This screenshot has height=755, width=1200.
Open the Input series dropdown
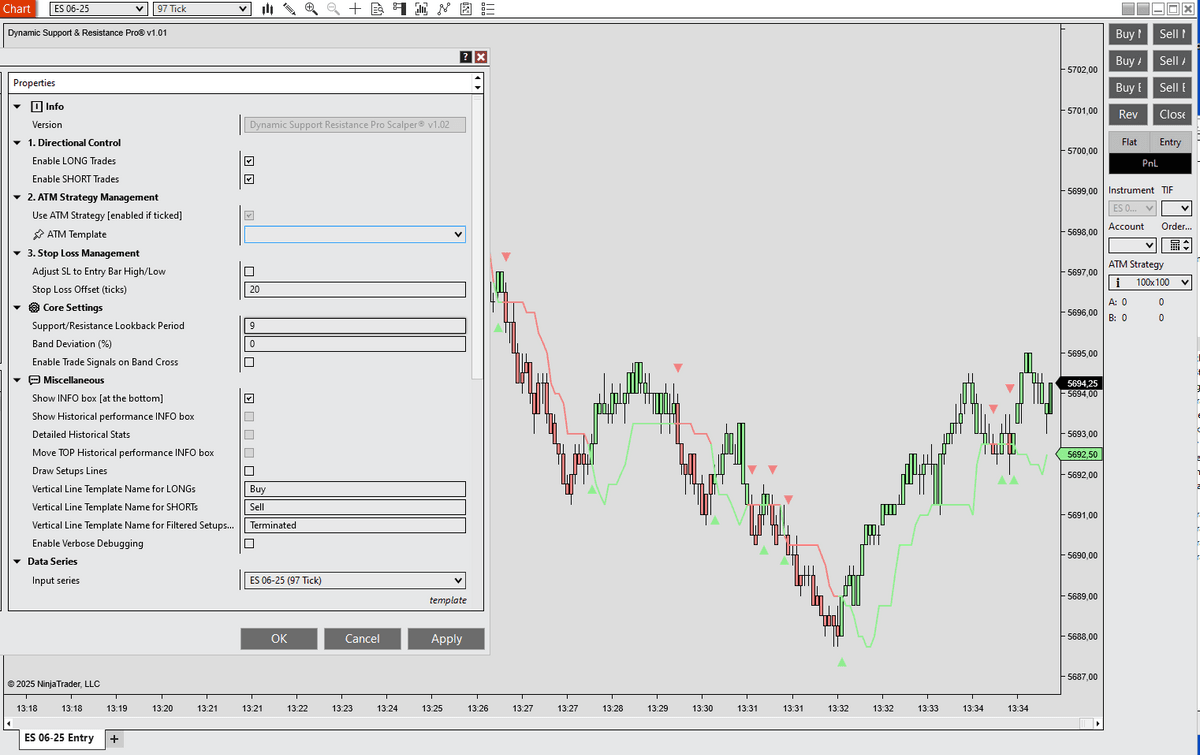[355, 580]
